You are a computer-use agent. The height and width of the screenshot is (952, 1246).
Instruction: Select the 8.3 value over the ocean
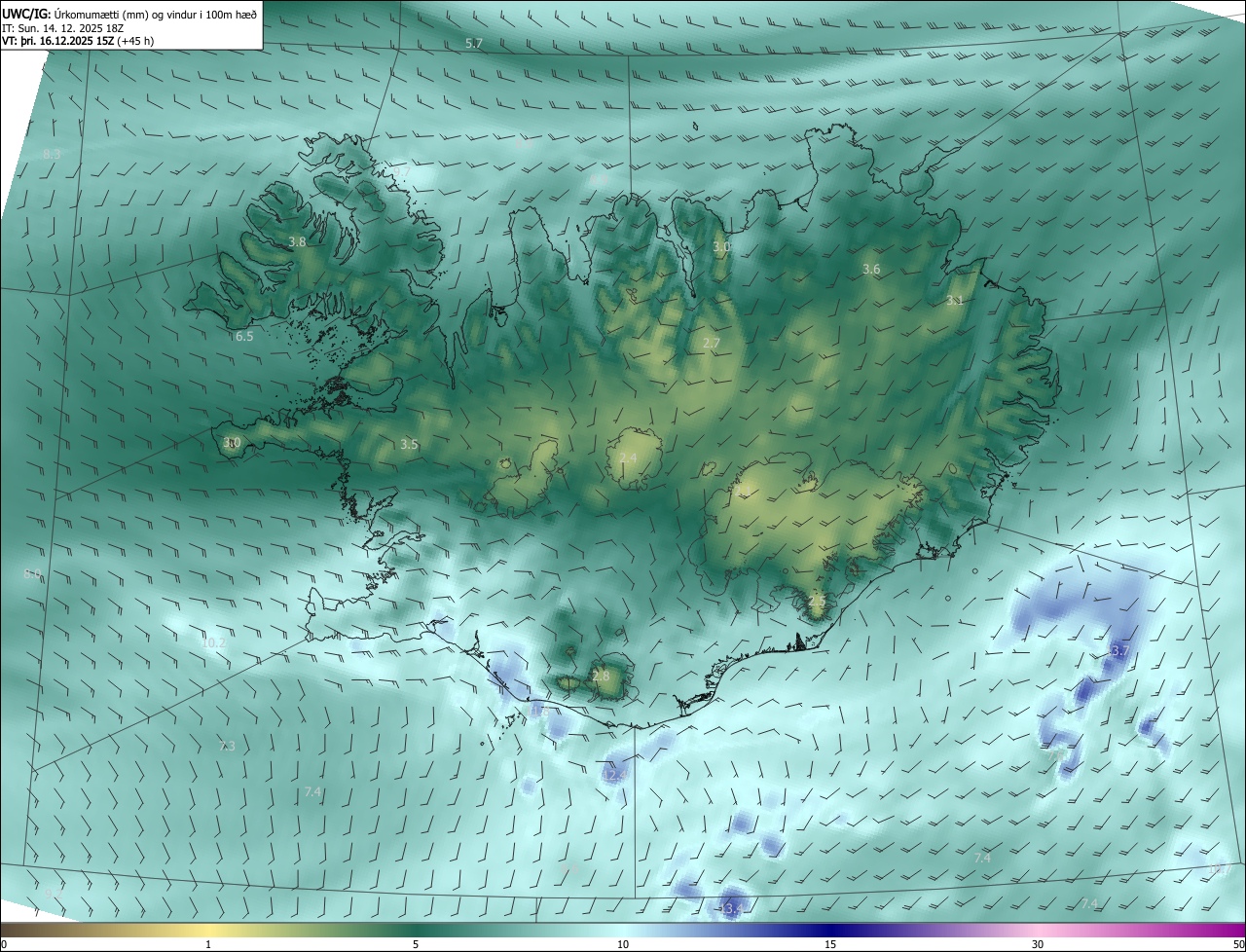(x=53, y=154)
